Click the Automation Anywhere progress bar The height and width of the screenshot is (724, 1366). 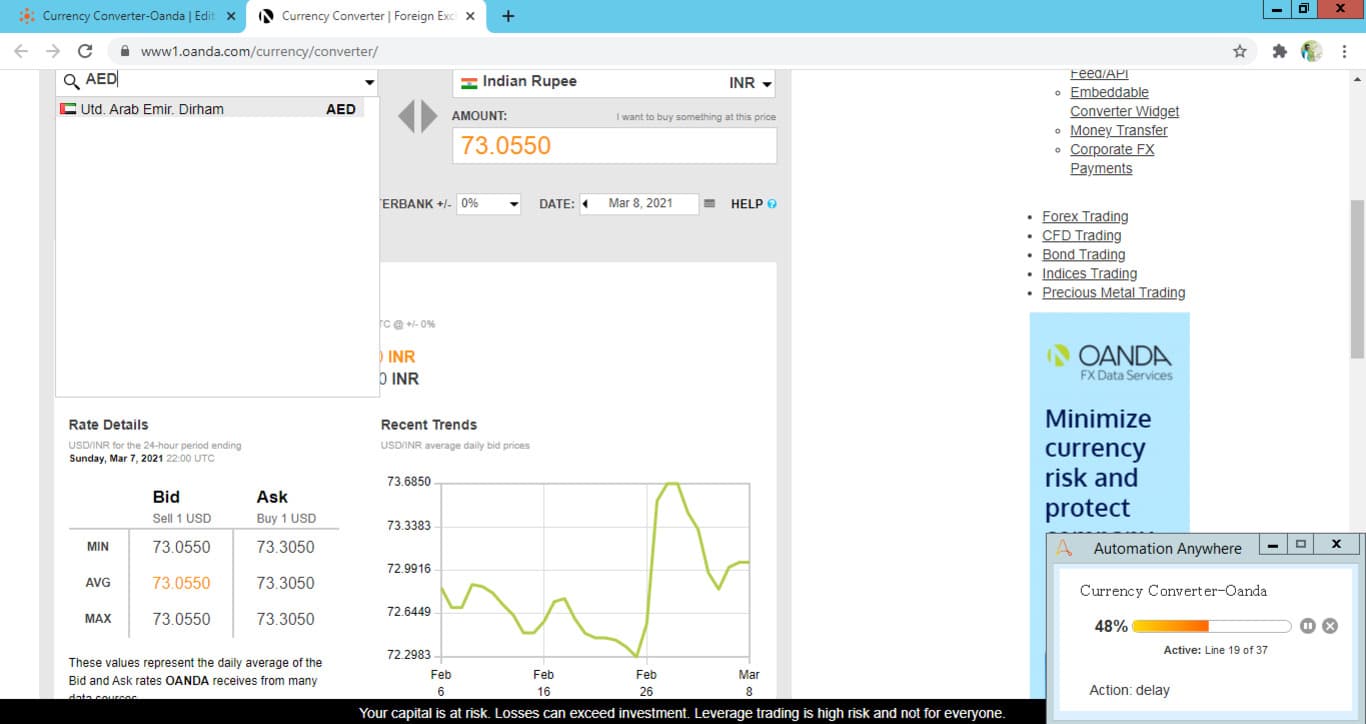click(x=1212, y=626)
